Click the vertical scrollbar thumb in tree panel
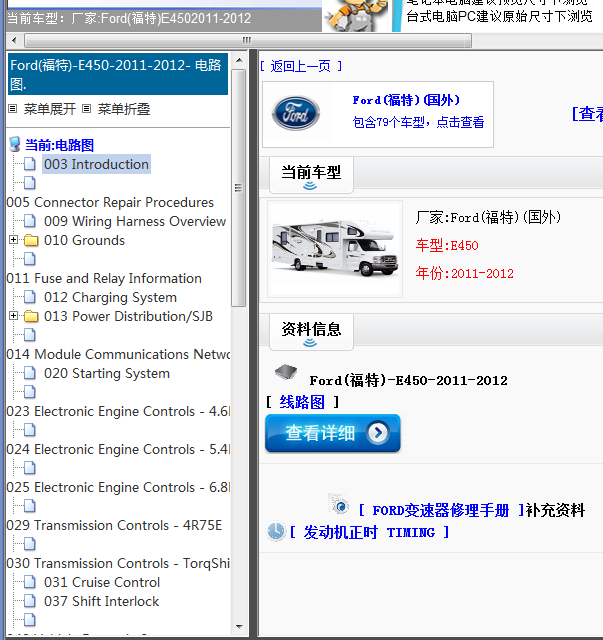The width and height of the screenshot is (603, 640). point(238,188)
